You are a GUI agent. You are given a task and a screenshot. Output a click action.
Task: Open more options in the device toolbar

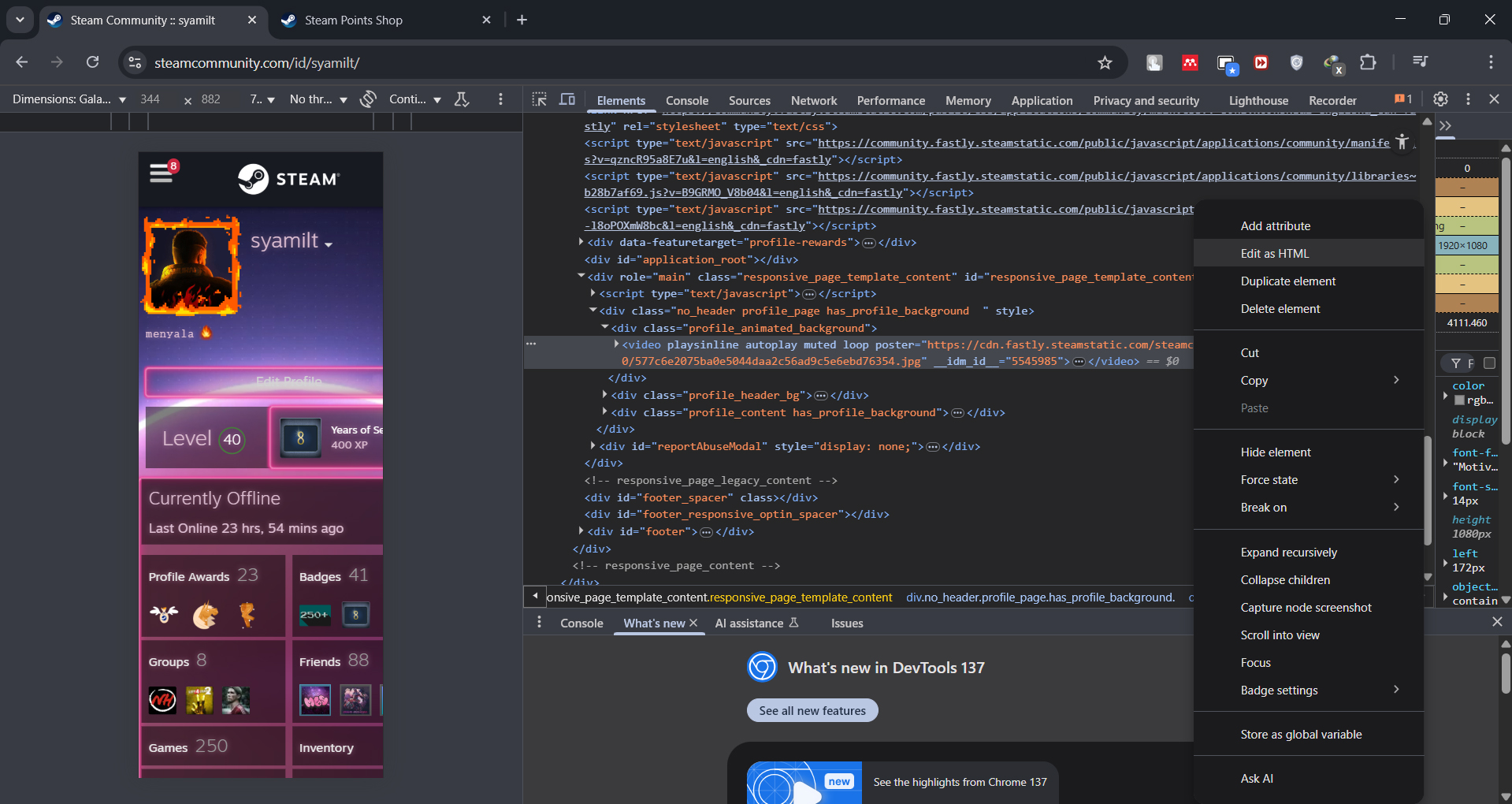(500, 99)
